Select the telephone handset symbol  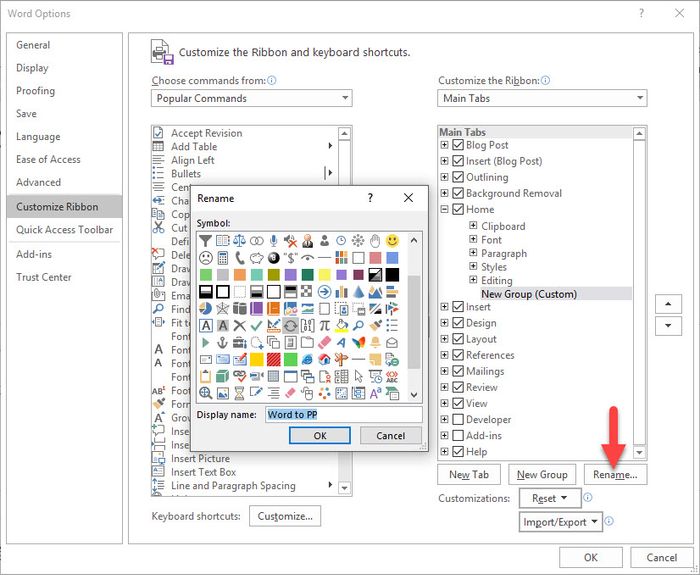point(239,258)
